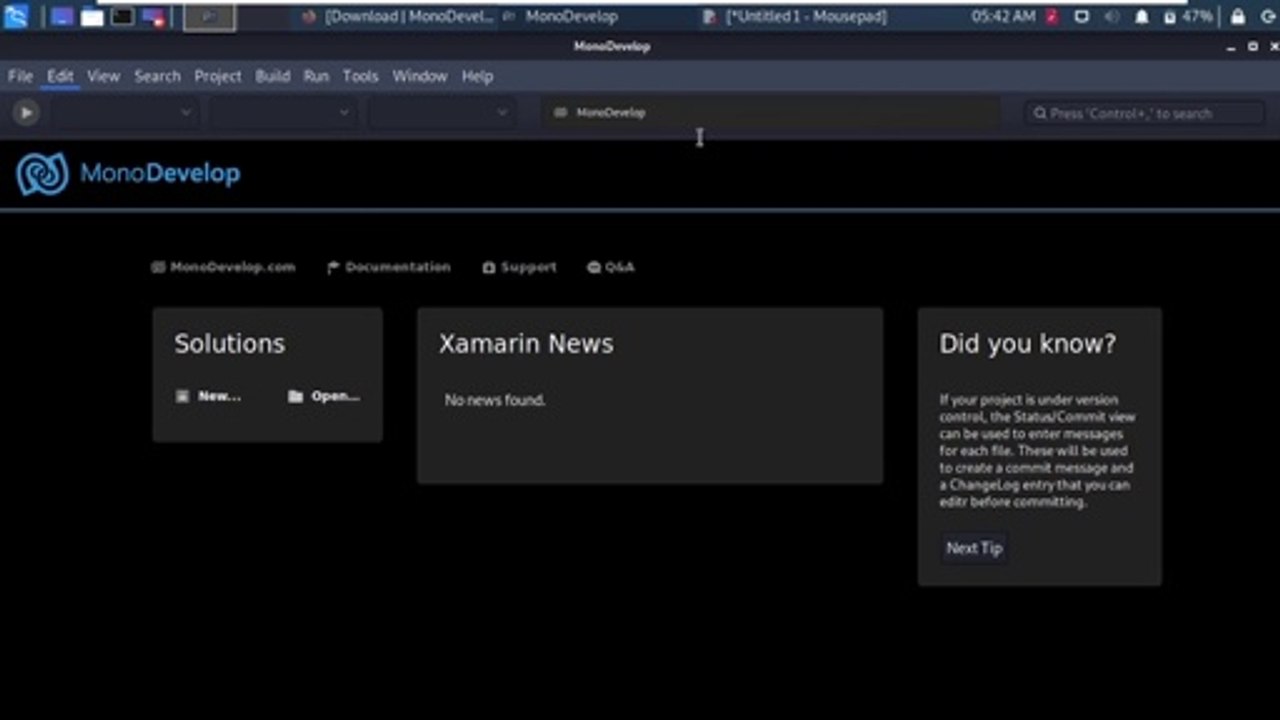The width and height of the screenshot is (1280, 720).
Task: Click the MonoDevelop status bar area
Action: coord(771,113)
